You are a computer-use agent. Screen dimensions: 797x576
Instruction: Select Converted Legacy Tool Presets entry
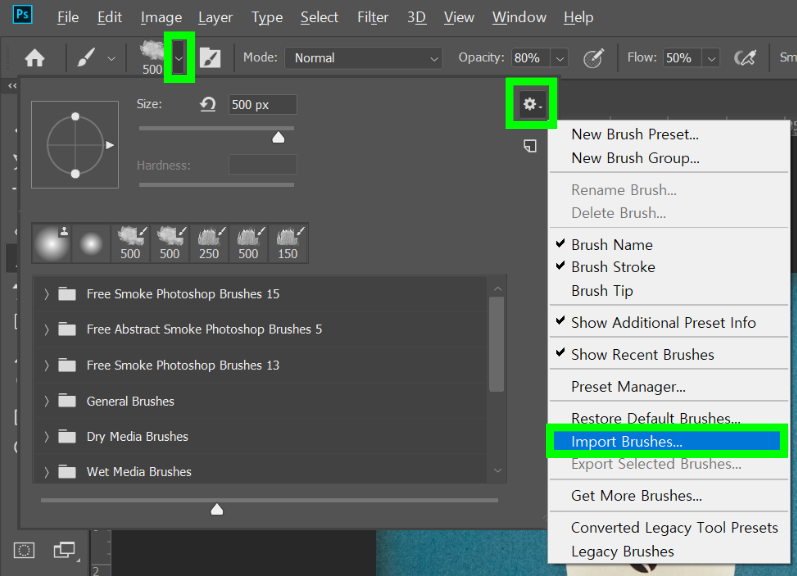[x=675, y=528]
